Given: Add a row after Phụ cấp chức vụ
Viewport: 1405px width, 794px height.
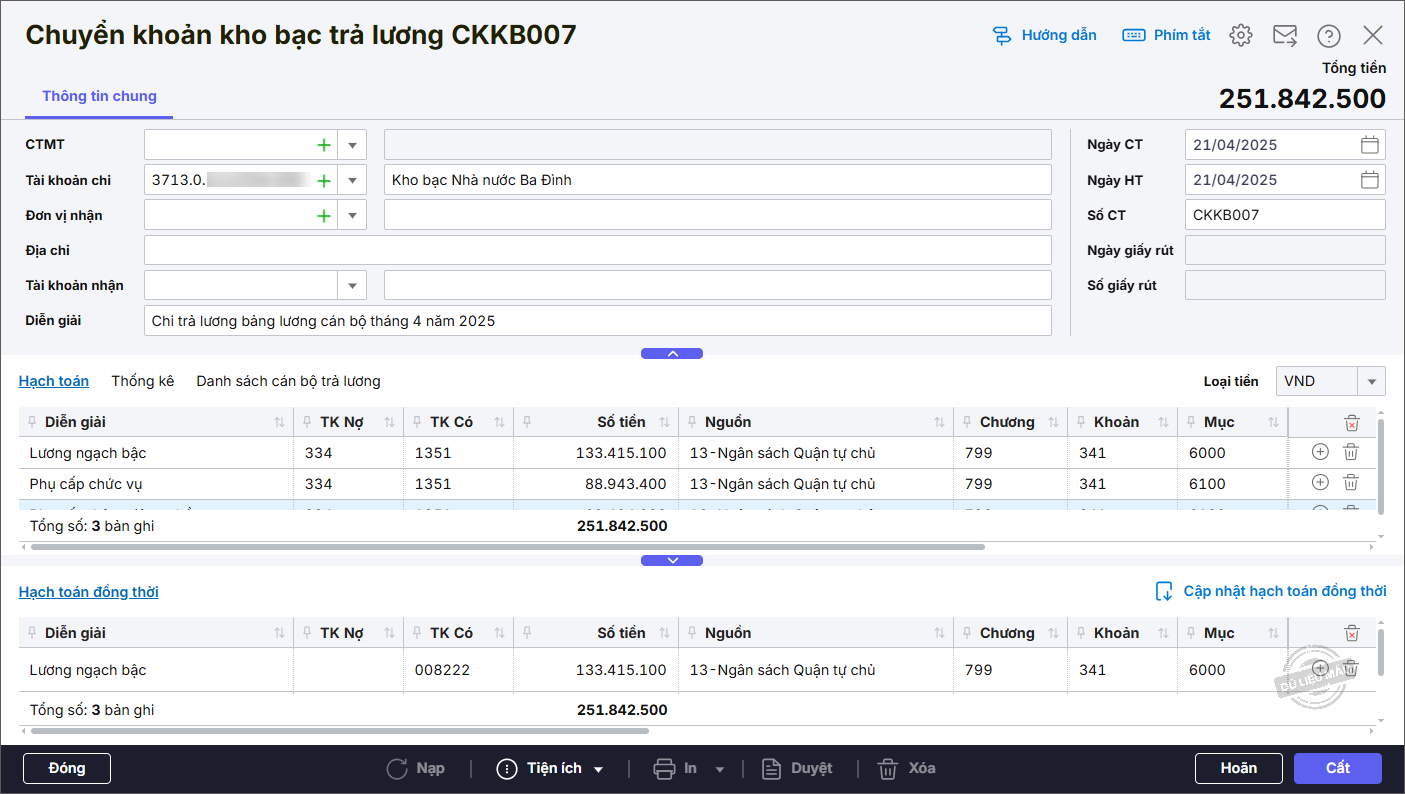Looking at the screenshot, I should pyautogui.click(x=1320, y=483).
